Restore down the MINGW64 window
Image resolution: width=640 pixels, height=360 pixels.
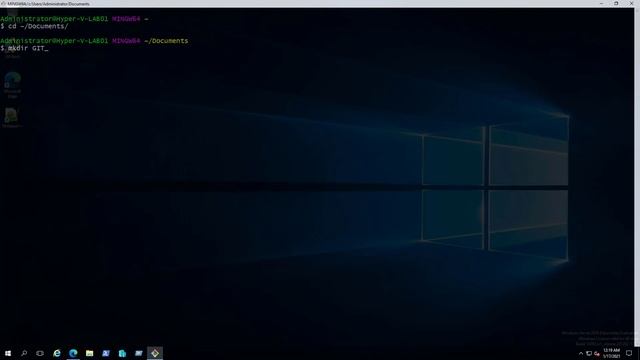[x=616, y=4]
